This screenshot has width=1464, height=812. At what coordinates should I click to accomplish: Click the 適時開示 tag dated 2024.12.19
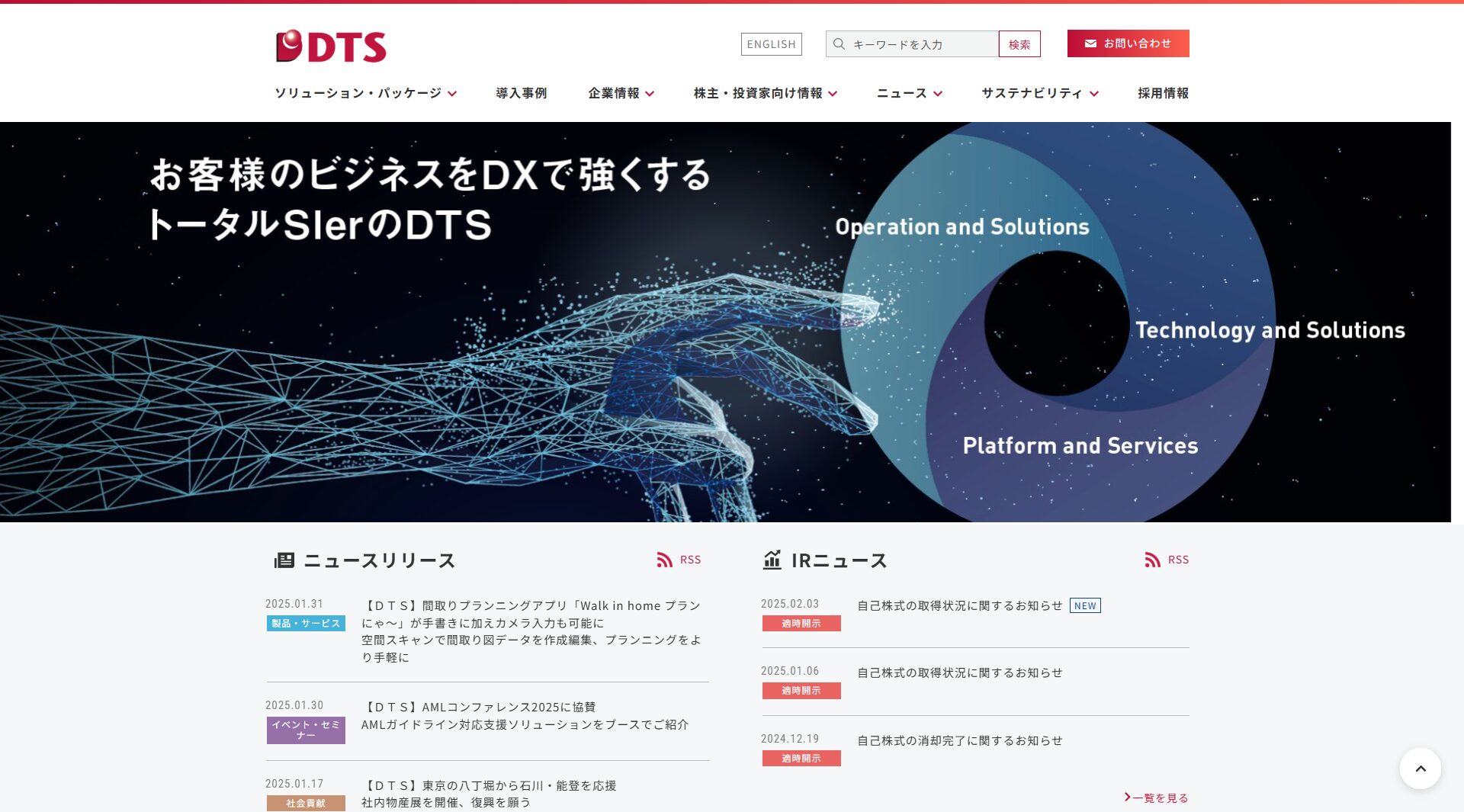click(x=801, y=759)
